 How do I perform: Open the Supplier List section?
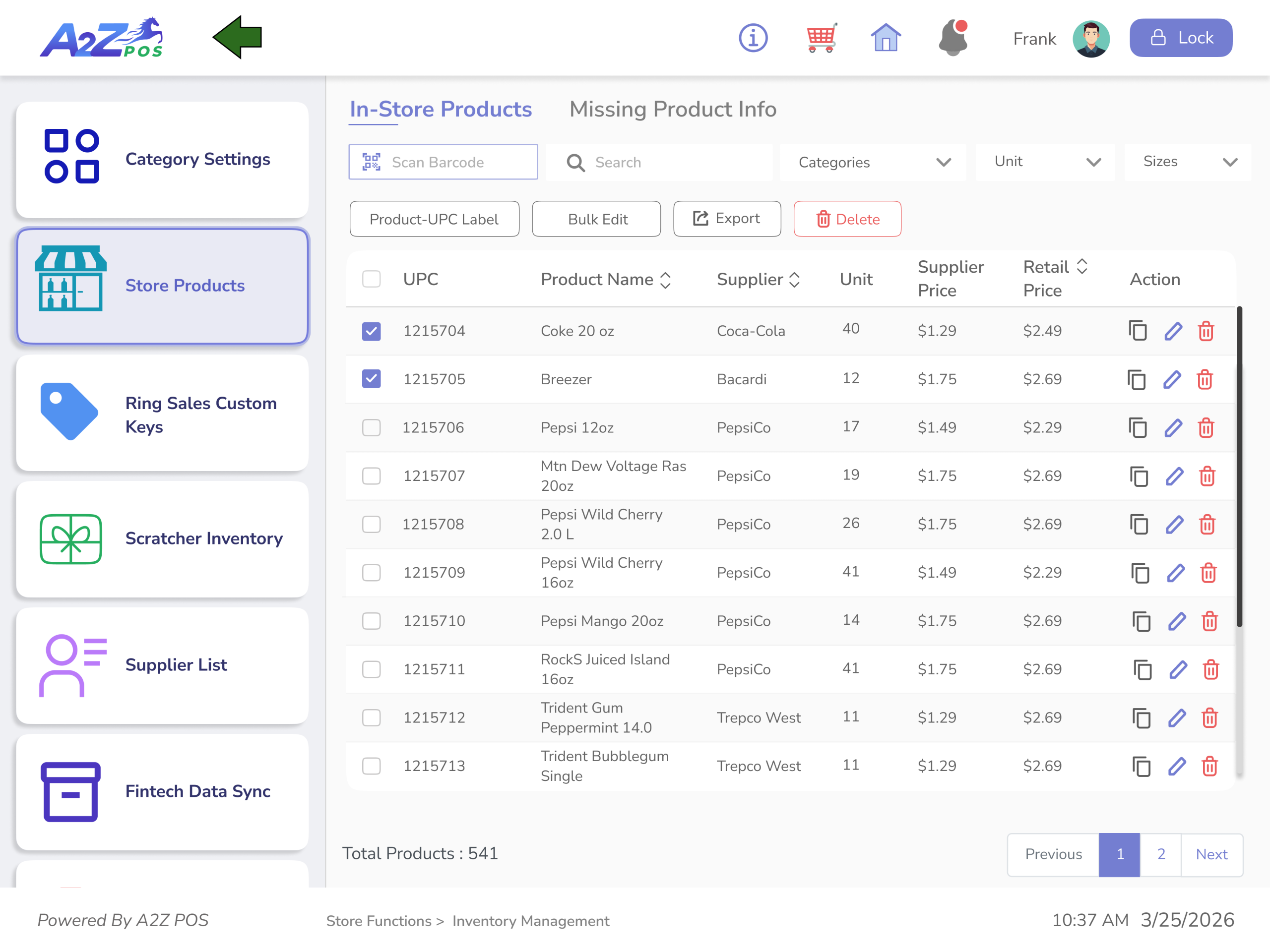click(x=163, y=665)
